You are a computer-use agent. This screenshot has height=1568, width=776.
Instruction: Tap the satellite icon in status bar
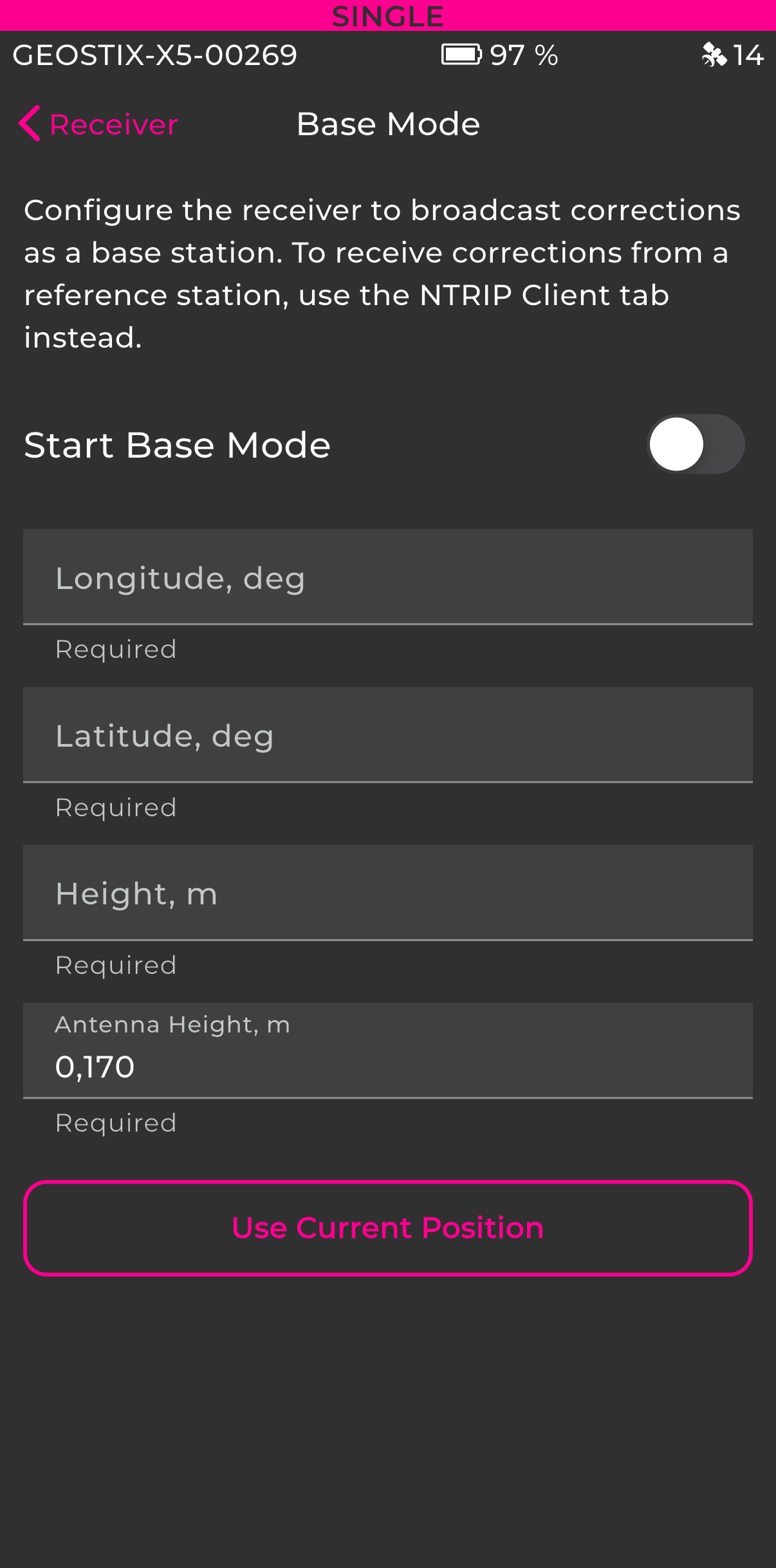(x=714, y=55)
